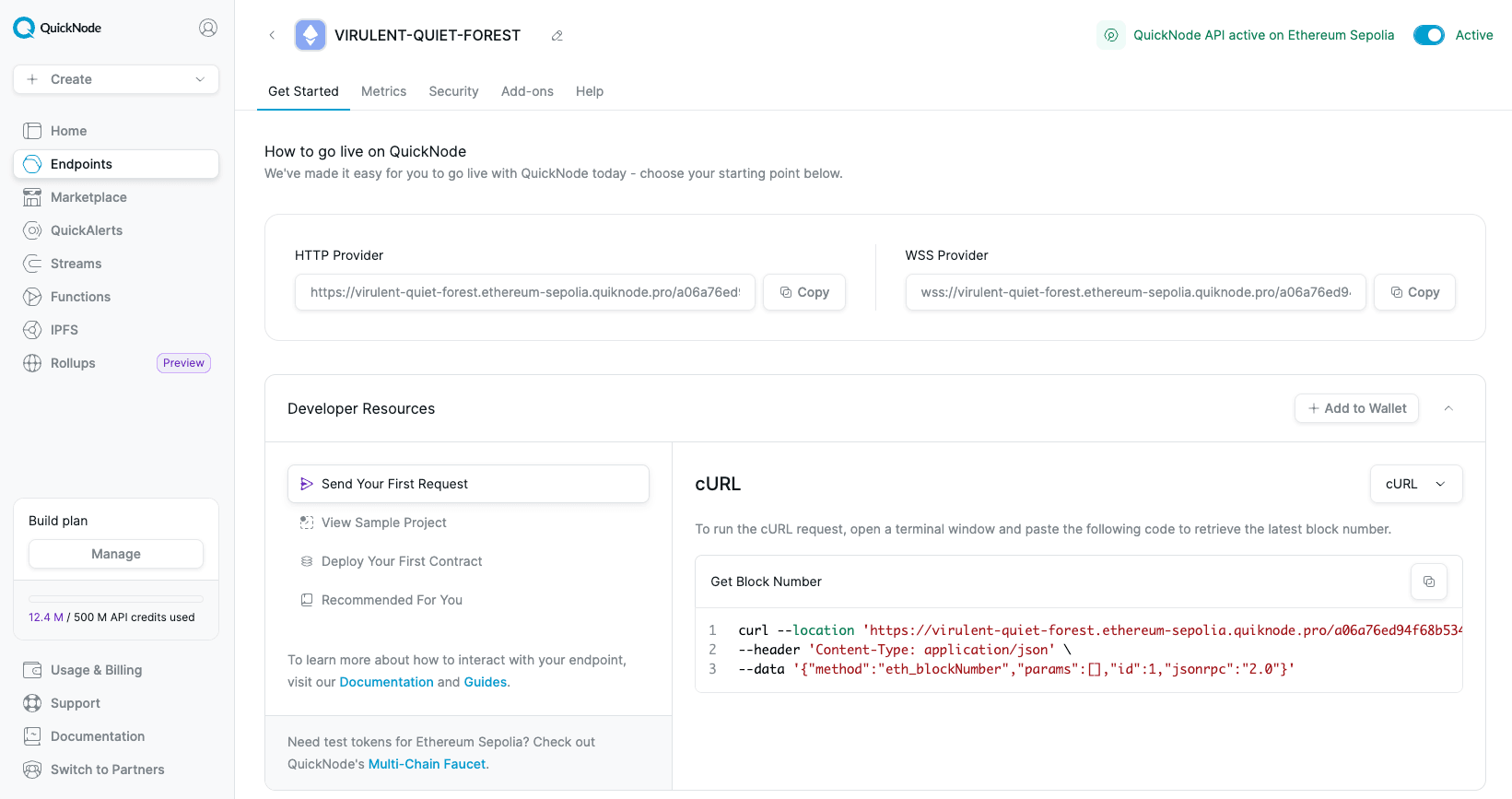Image resolution: width=1512 pixels, height=799 pixels.
Task: Click the Send Your First Request arrow icon
Action: click(x=307, y=484)
